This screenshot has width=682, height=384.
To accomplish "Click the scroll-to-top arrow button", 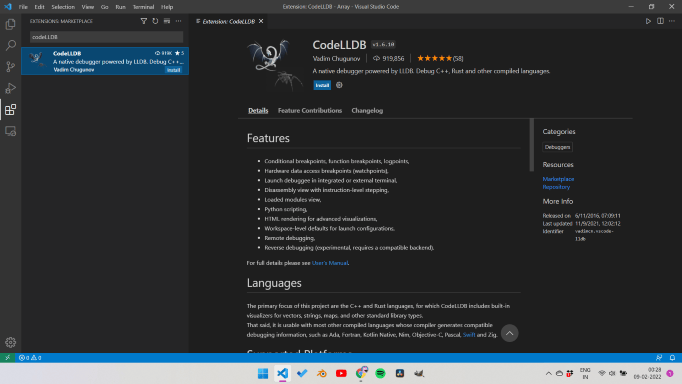I will [x=509, y=333].
